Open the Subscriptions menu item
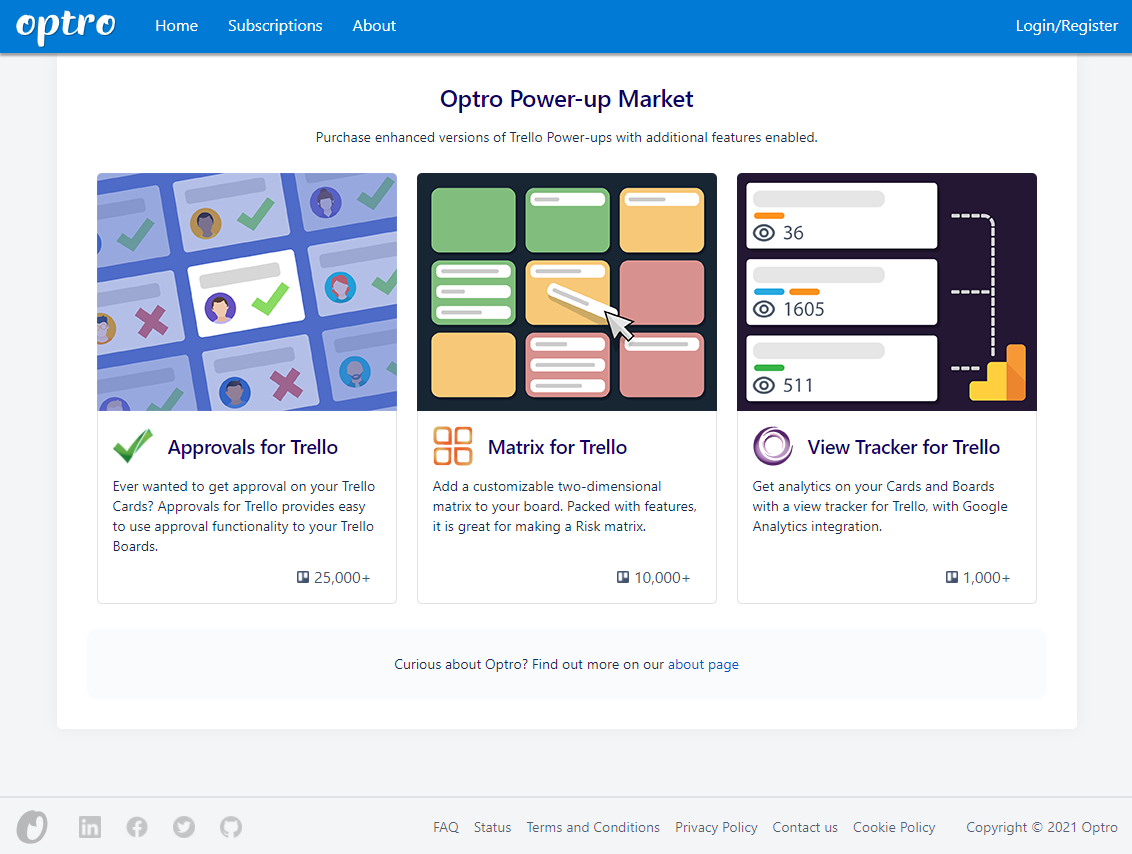1132x854 pixels. (275, 26)
